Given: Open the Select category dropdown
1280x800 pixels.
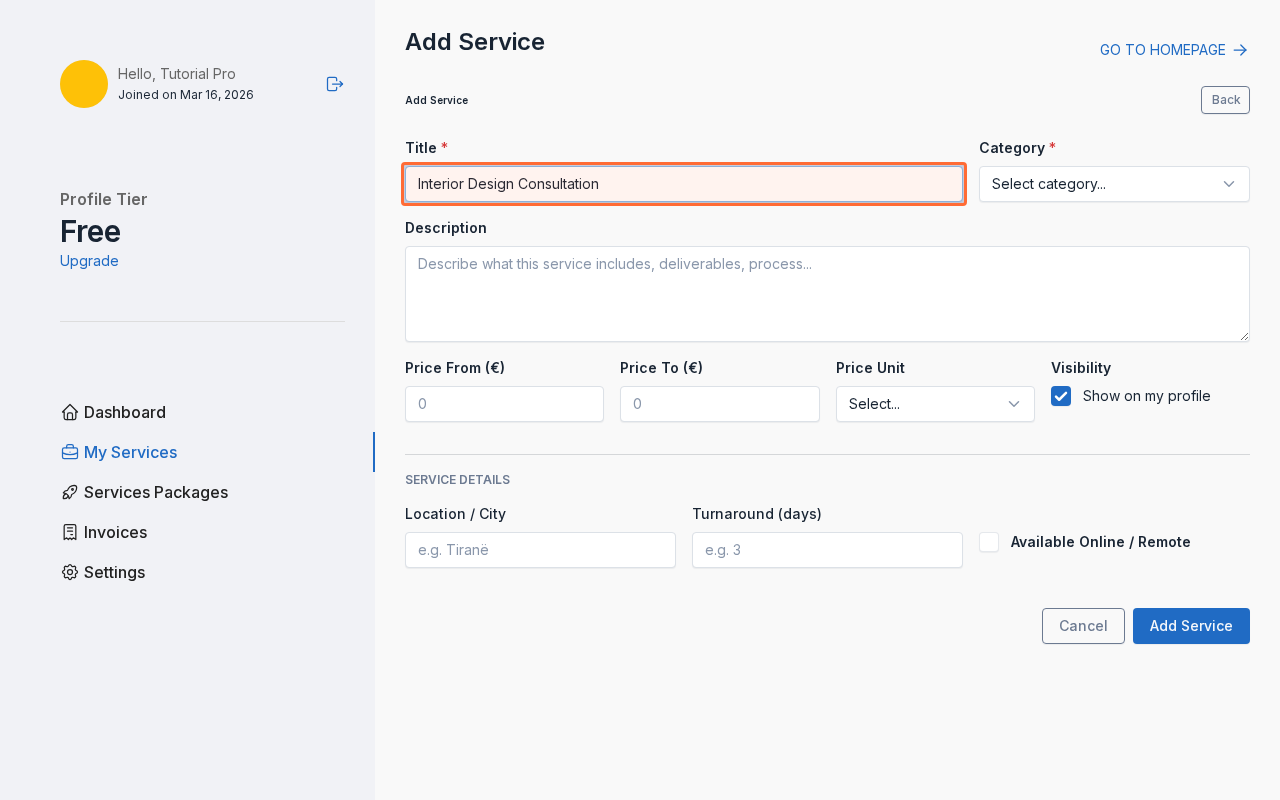Looking at the screenshot, I should click(x=1113, y=184).
